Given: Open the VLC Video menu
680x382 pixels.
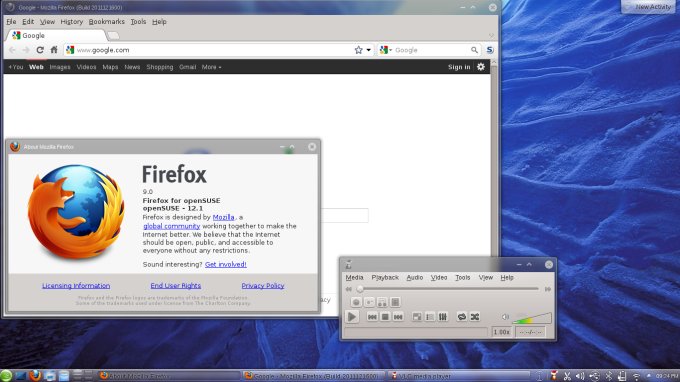Looking at the screenshot, I should click(439, 278).
